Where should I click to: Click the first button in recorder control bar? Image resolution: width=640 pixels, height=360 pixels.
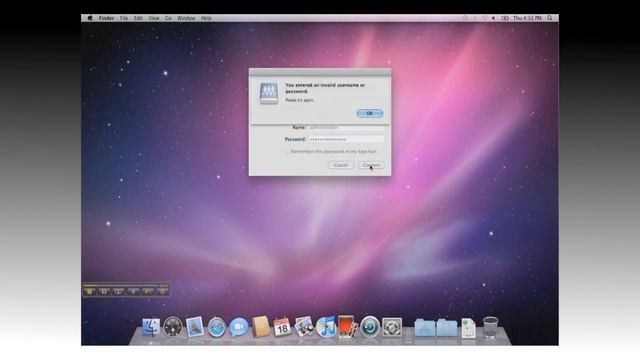coord(90,291)
